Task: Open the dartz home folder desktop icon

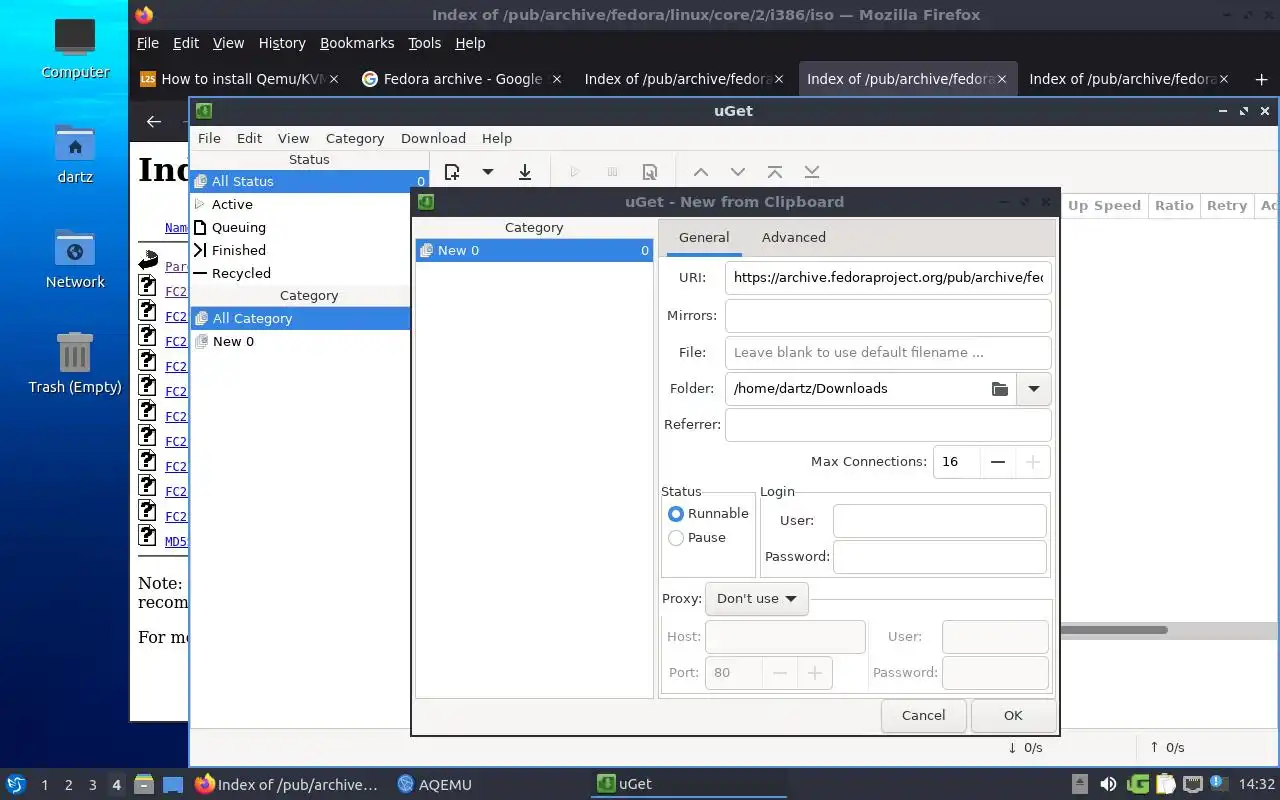Action: 75,154
